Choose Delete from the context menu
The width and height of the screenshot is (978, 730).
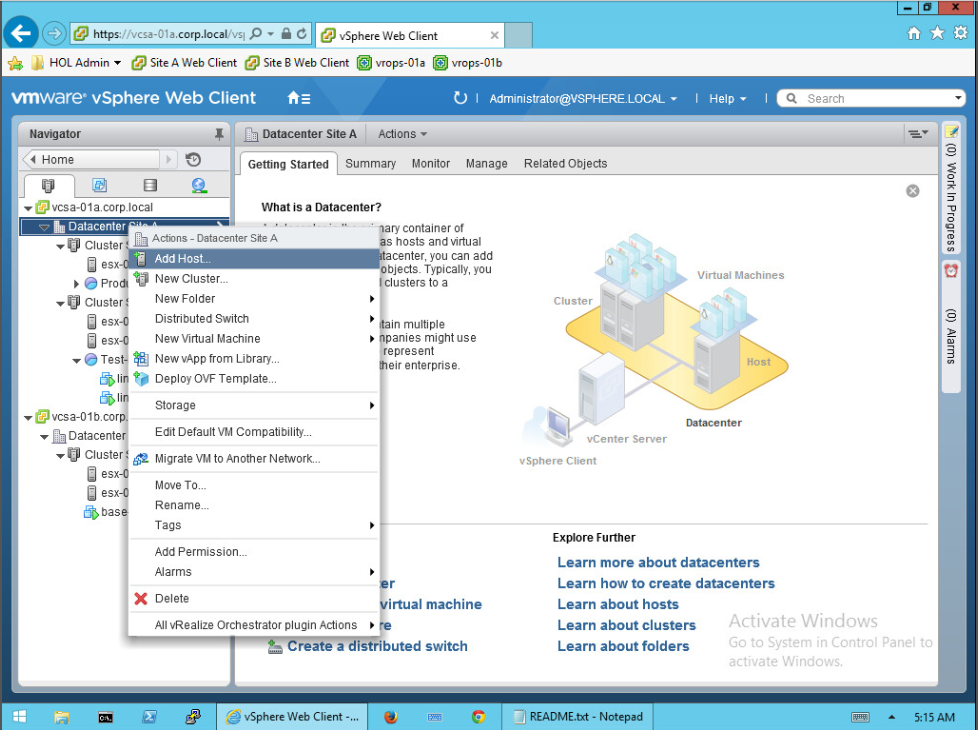[x=254, y=598]
